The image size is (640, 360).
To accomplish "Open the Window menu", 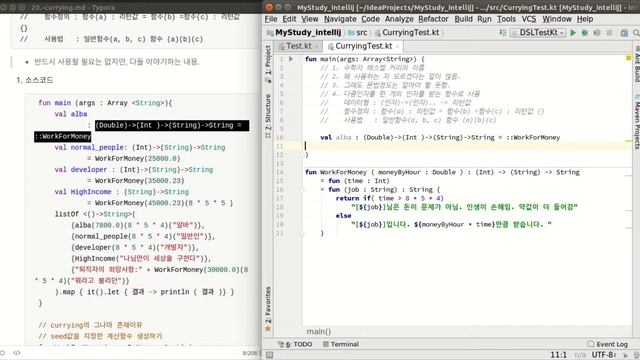I will 557,19.
